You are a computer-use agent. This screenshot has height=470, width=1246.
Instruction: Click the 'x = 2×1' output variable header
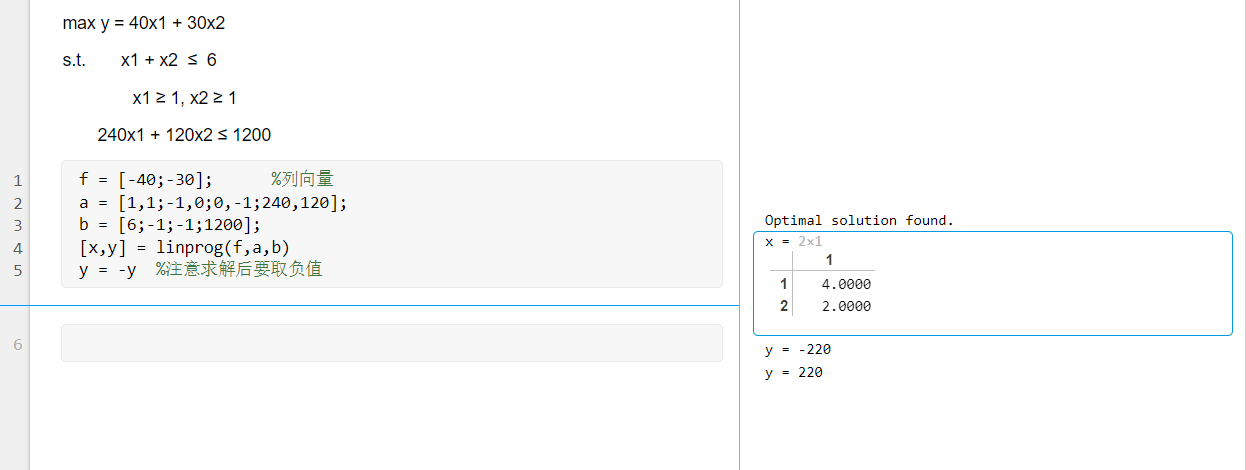[793, 242]
